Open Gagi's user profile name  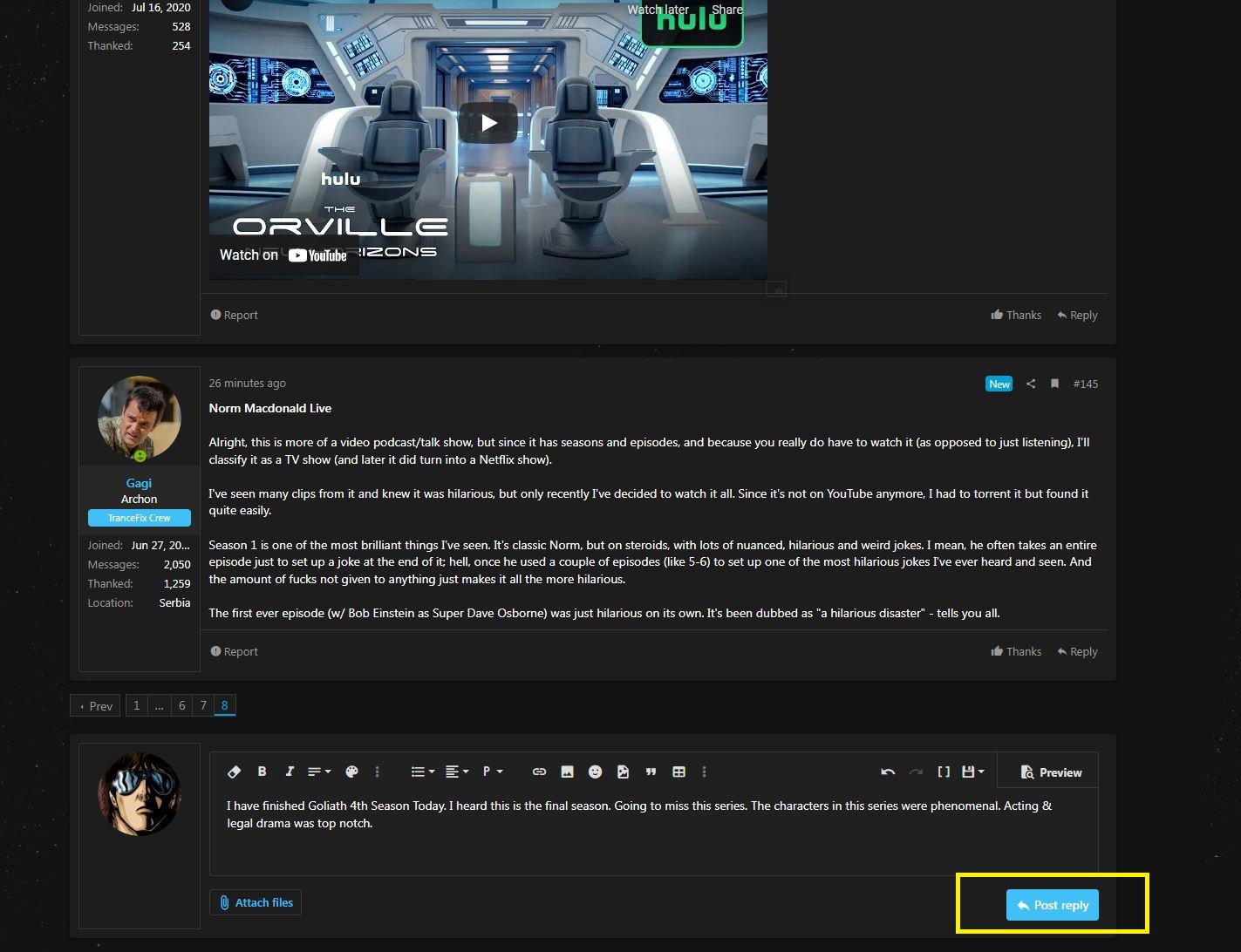coord(139,482)
